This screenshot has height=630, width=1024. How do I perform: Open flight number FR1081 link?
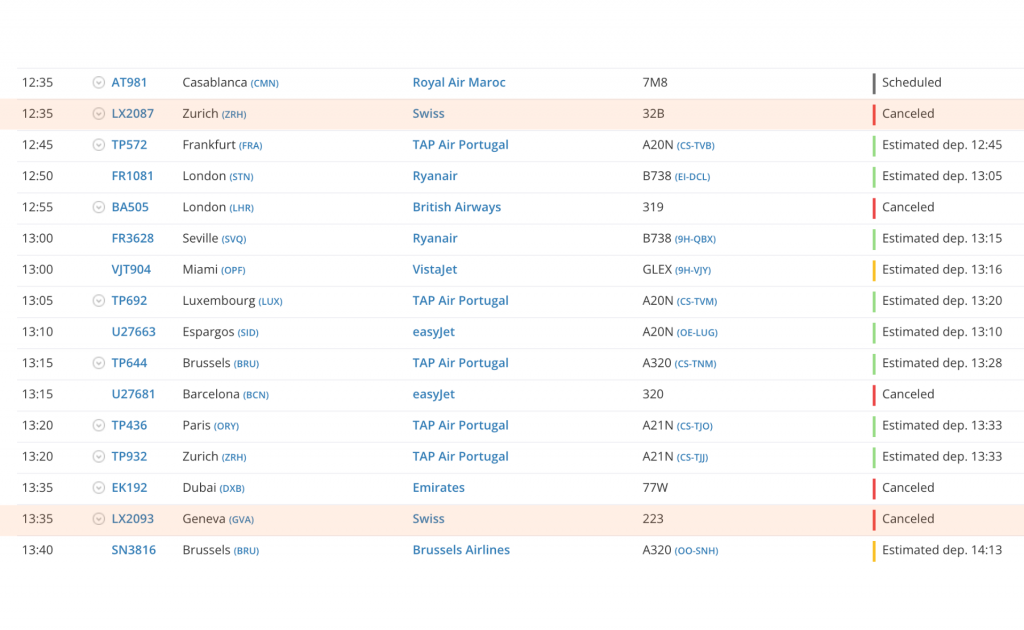tap(132, 176)
